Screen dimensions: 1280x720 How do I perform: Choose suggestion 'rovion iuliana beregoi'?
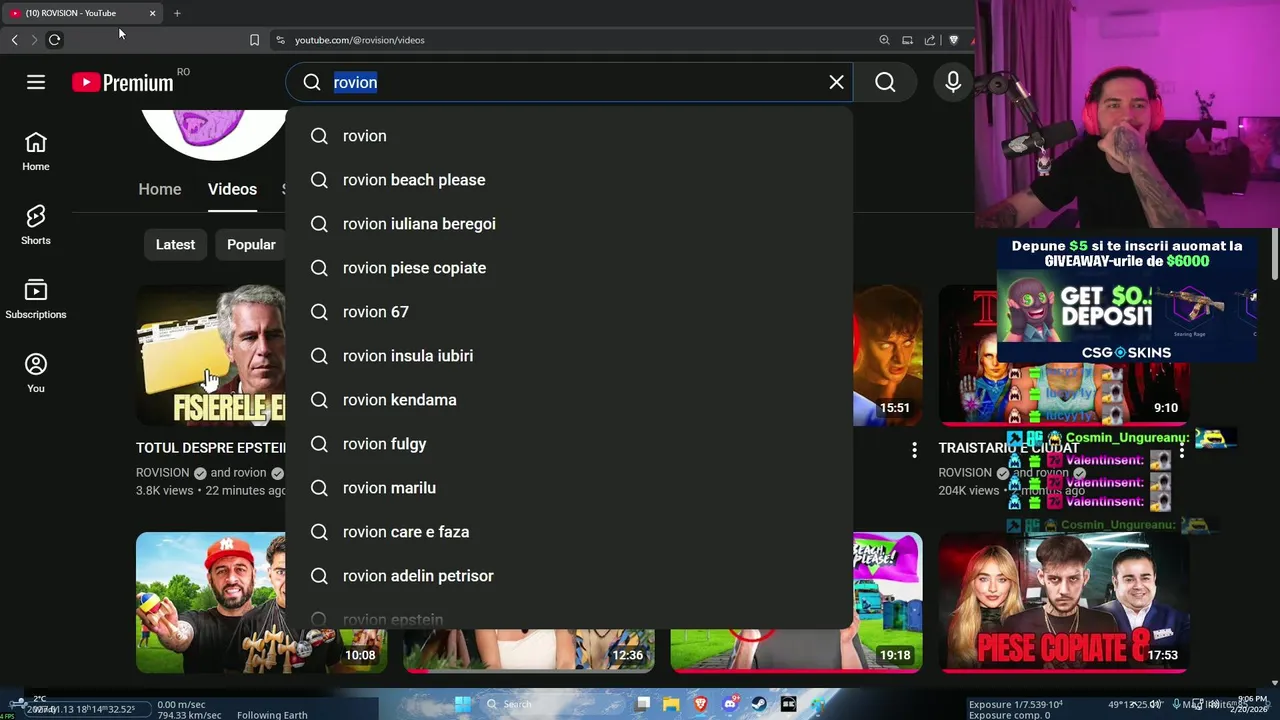[569, 224]
